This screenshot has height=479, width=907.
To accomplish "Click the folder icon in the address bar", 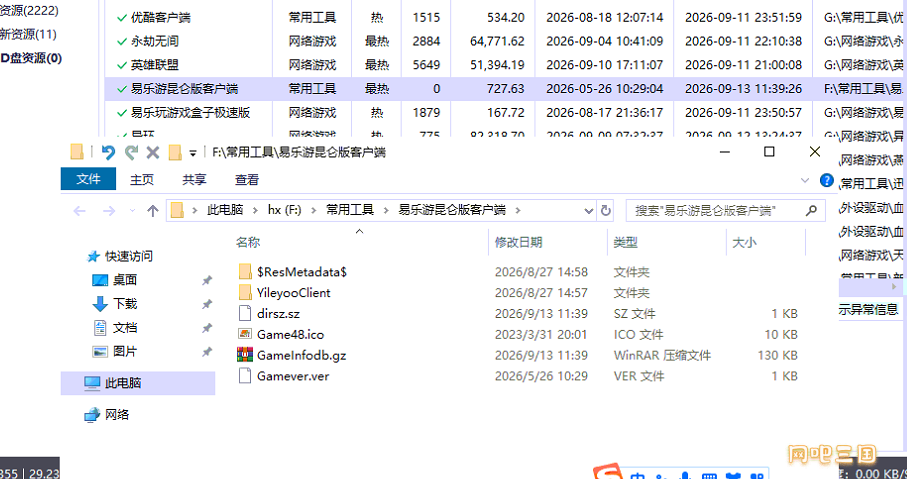I will 177,210.
